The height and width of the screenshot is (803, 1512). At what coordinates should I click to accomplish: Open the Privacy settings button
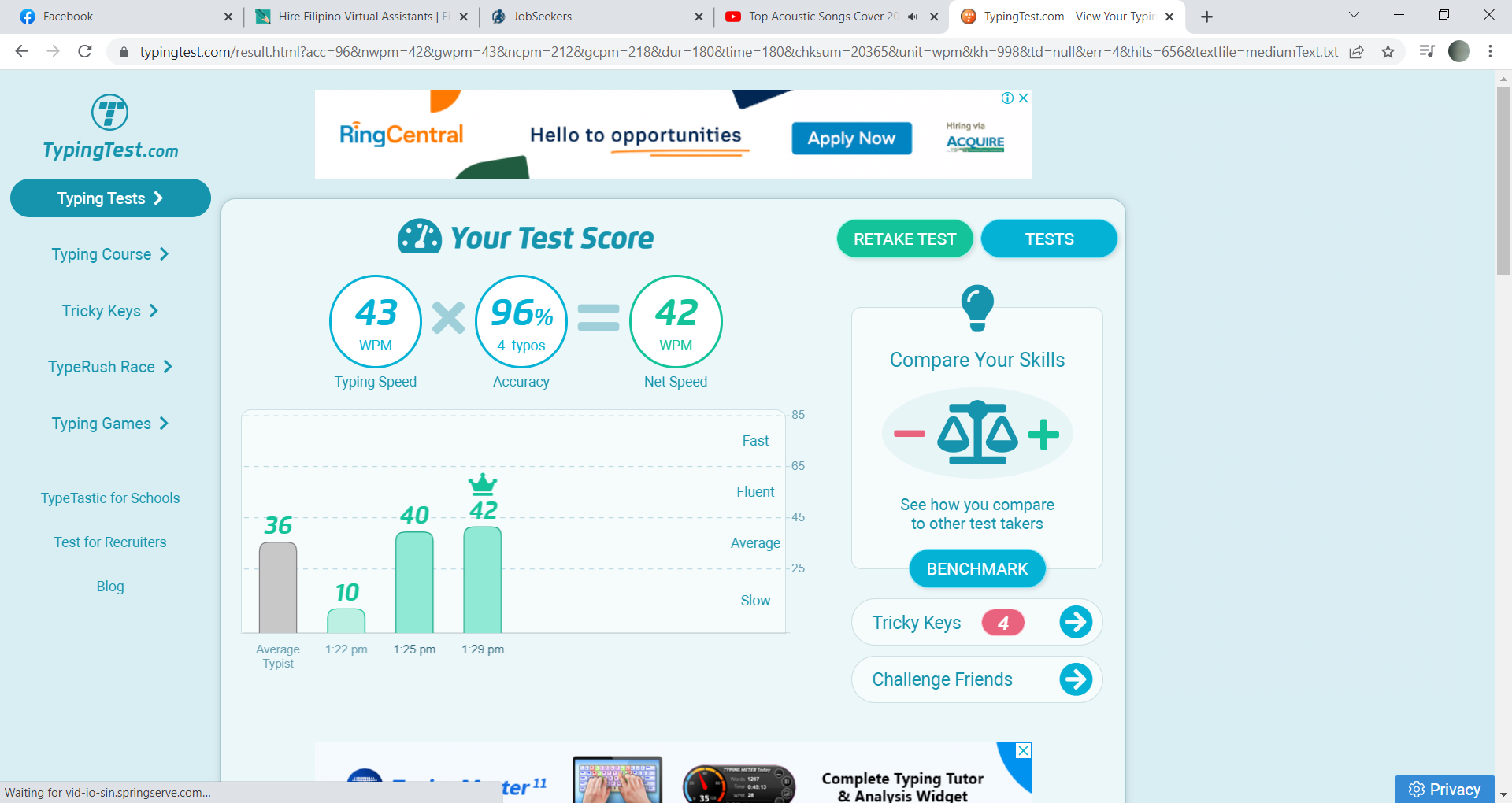1444,789
